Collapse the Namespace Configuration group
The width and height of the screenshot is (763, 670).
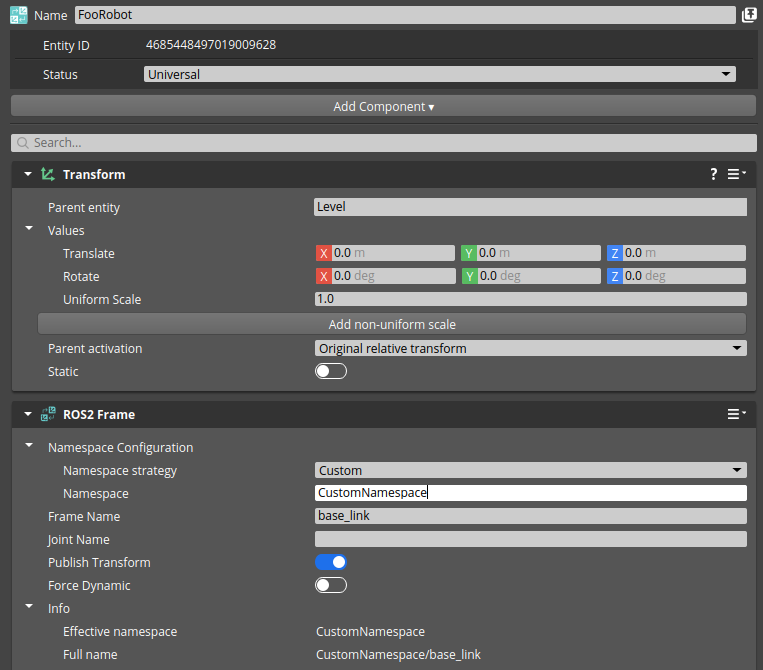[29, 445]
